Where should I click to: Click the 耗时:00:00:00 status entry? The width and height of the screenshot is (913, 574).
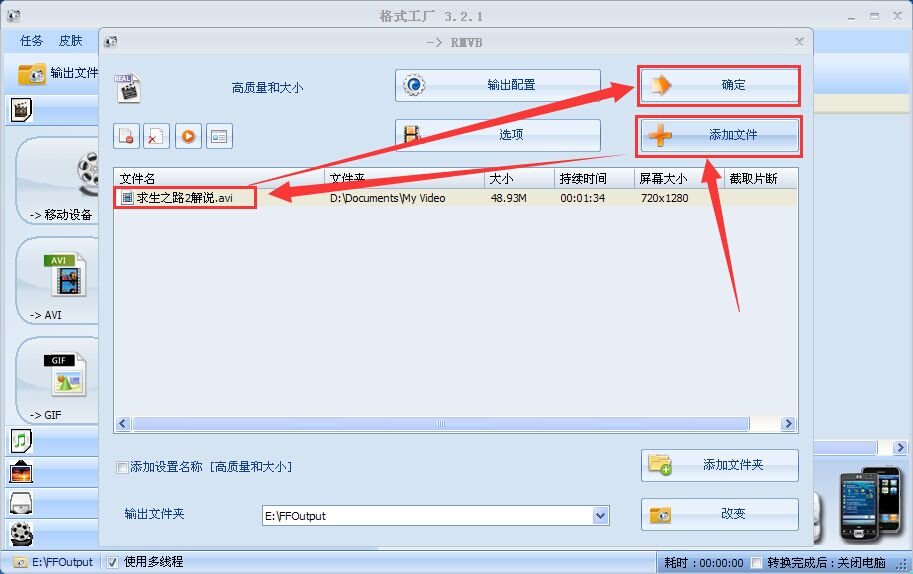coord(703,563)
